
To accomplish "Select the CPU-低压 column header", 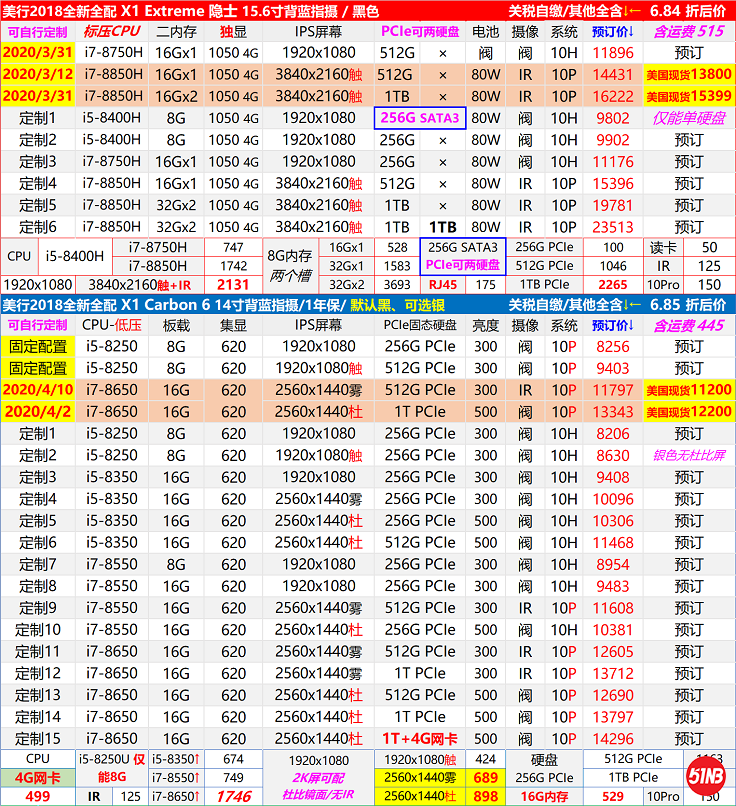I will [x=112, y=325].
